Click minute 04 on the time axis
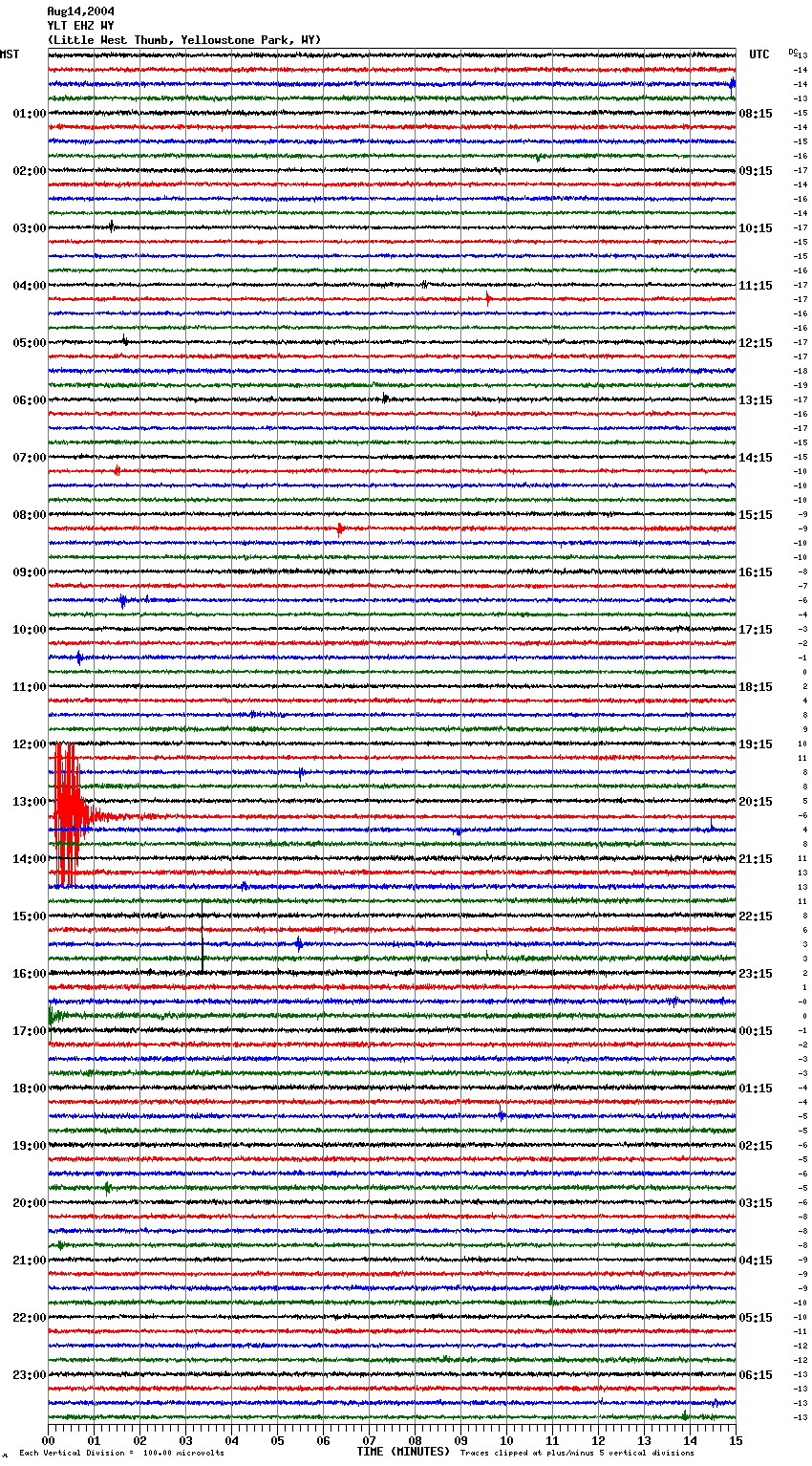The image size is (812, 1466). pyautogui.click(x=231, y=1441)
